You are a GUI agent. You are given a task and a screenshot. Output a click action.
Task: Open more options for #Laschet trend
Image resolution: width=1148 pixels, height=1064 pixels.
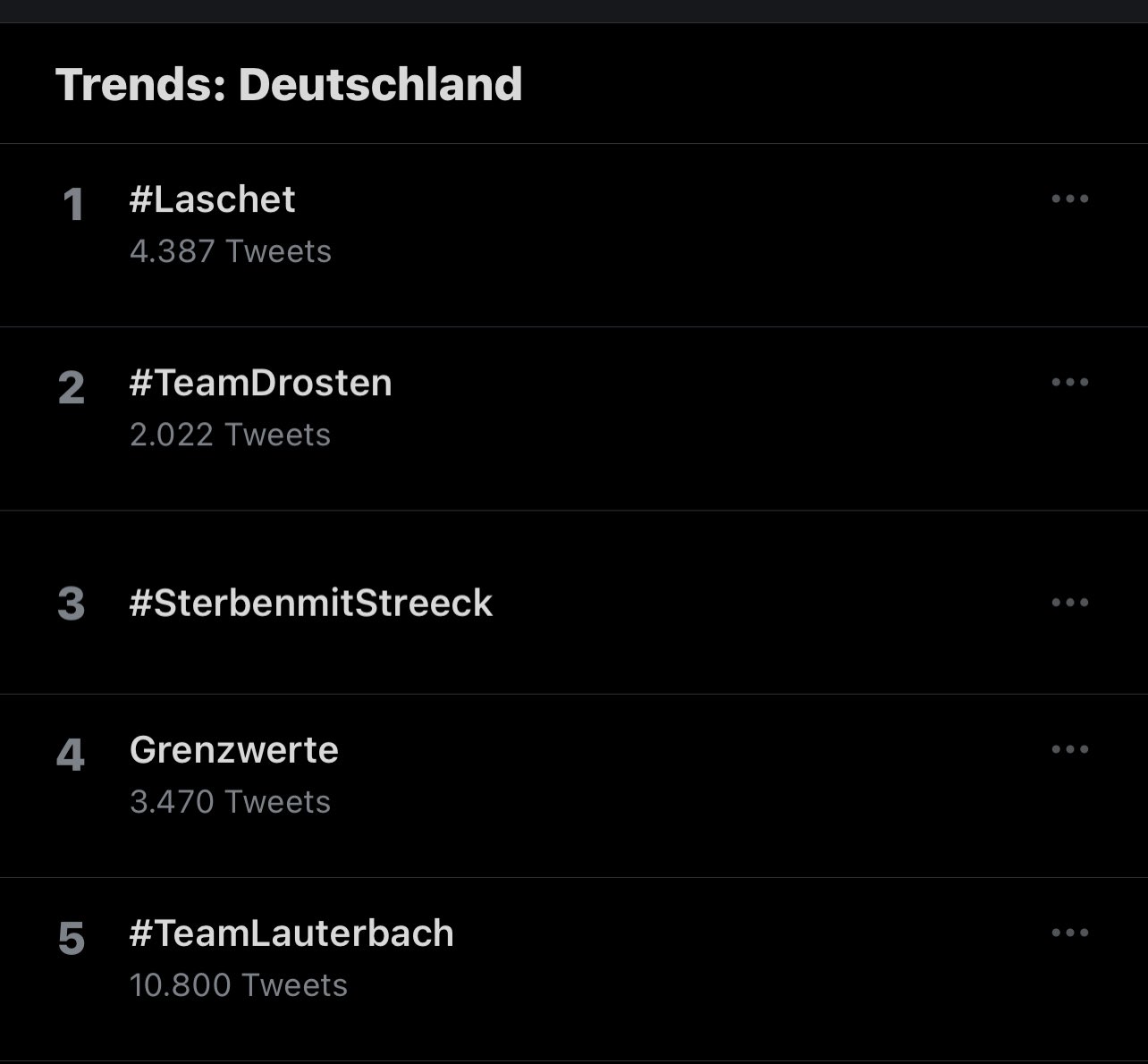1069,198
